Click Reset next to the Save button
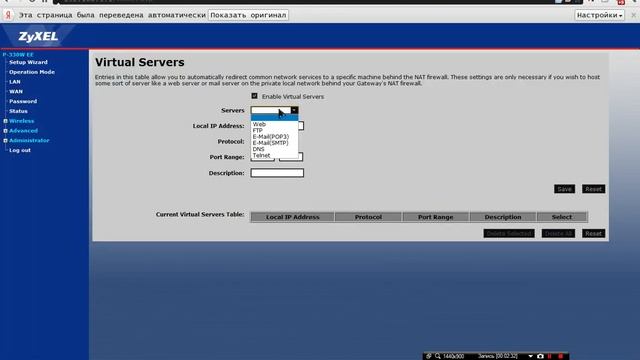This screenshot has height=360, width=640. click(593, 189)
